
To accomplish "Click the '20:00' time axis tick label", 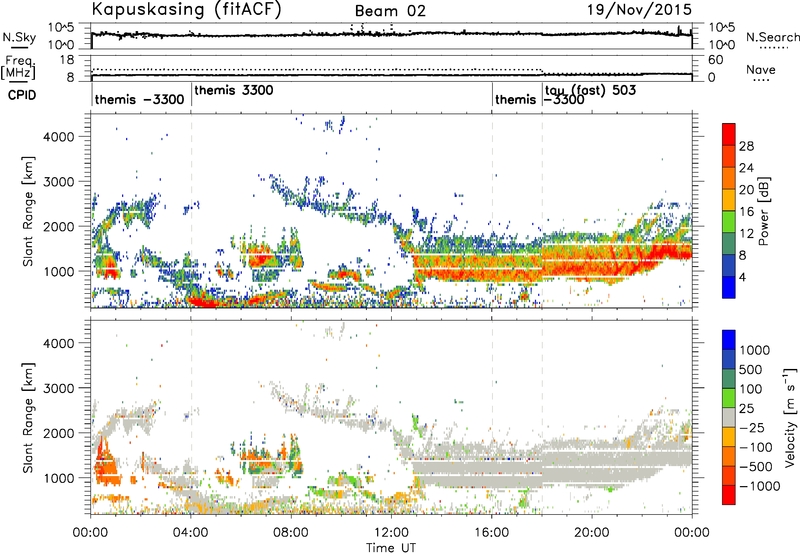I will (x=591, y=533).
